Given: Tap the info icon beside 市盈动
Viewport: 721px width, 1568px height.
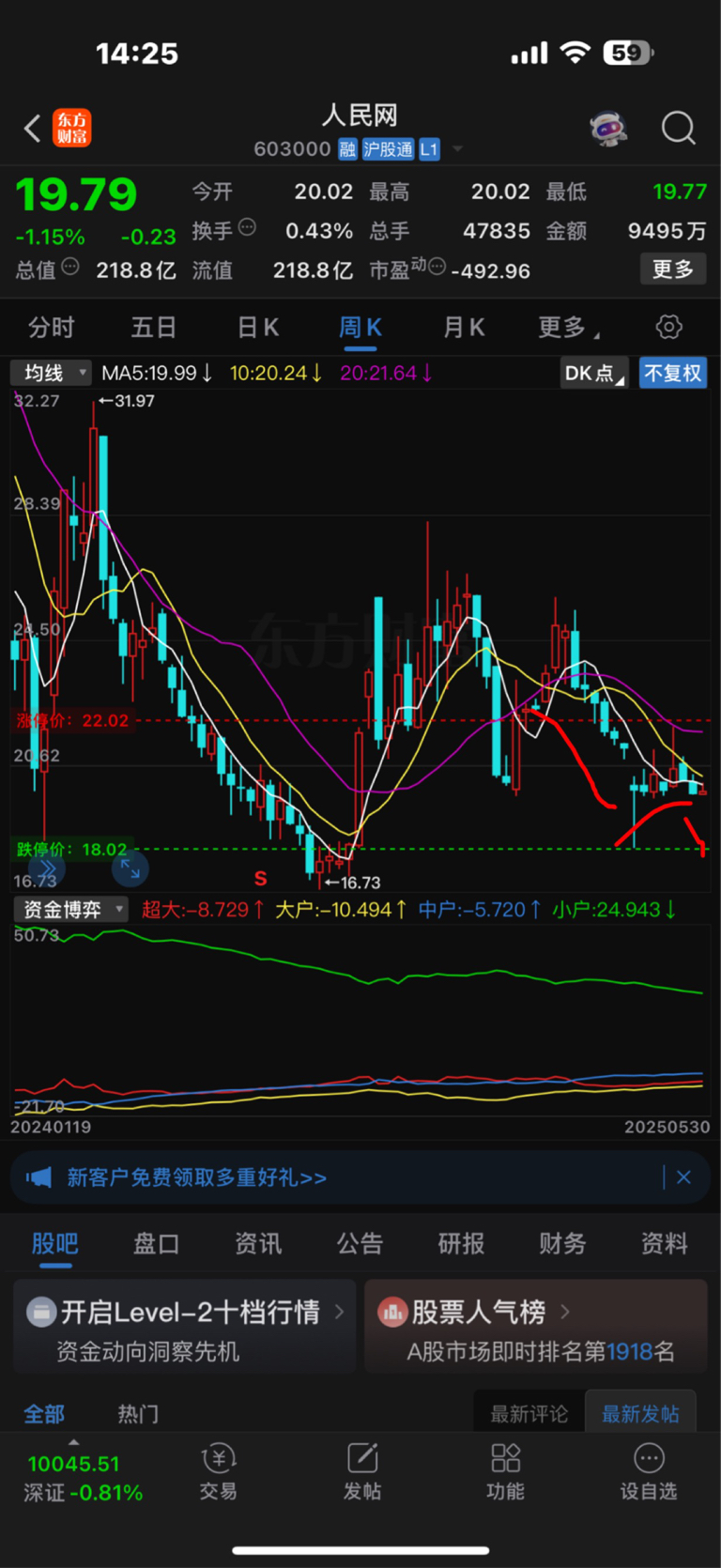Looking at the screenshot, I should 437,268.
